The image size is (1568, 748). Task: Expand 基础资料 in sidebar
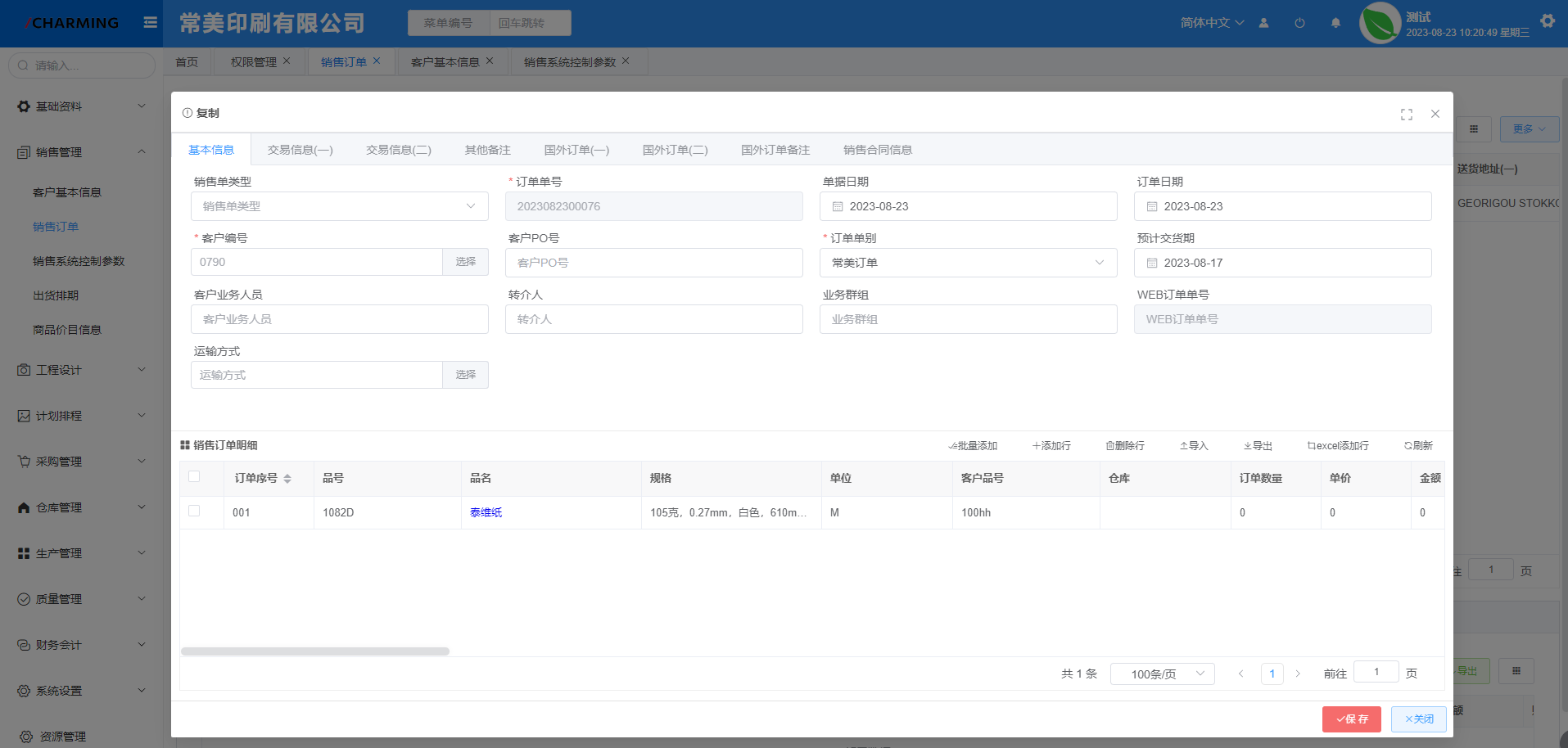click(x=82, y=106)
